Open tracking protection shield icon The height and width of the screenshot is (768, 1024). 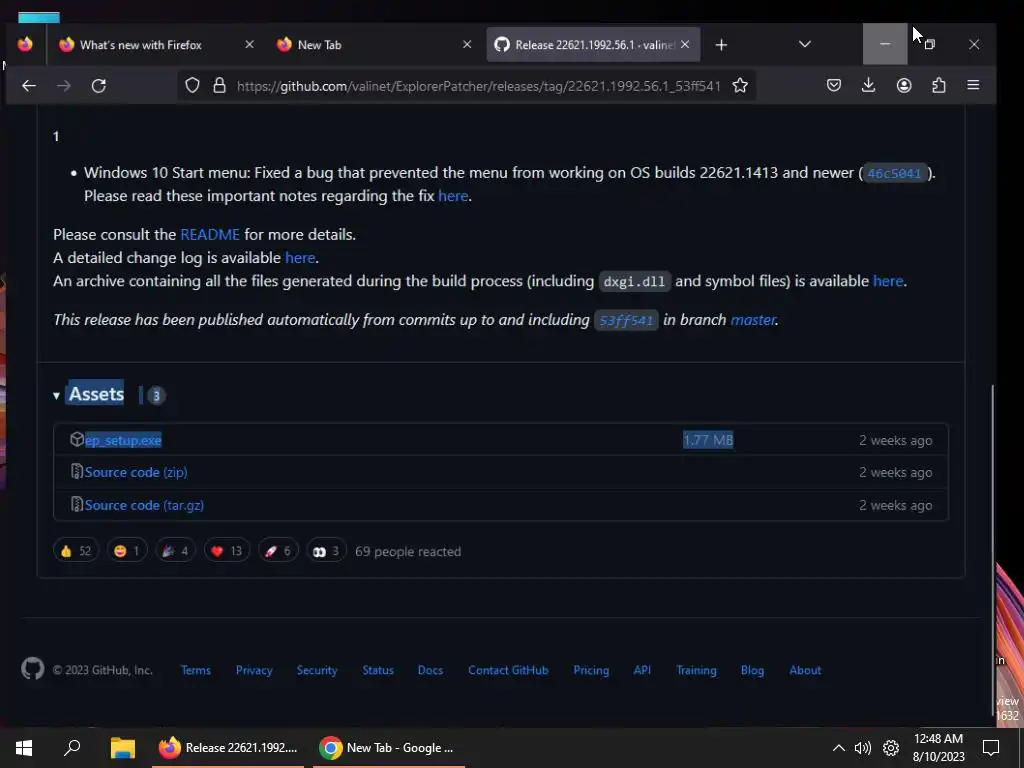pyautogui.click(x=192, y=86)
